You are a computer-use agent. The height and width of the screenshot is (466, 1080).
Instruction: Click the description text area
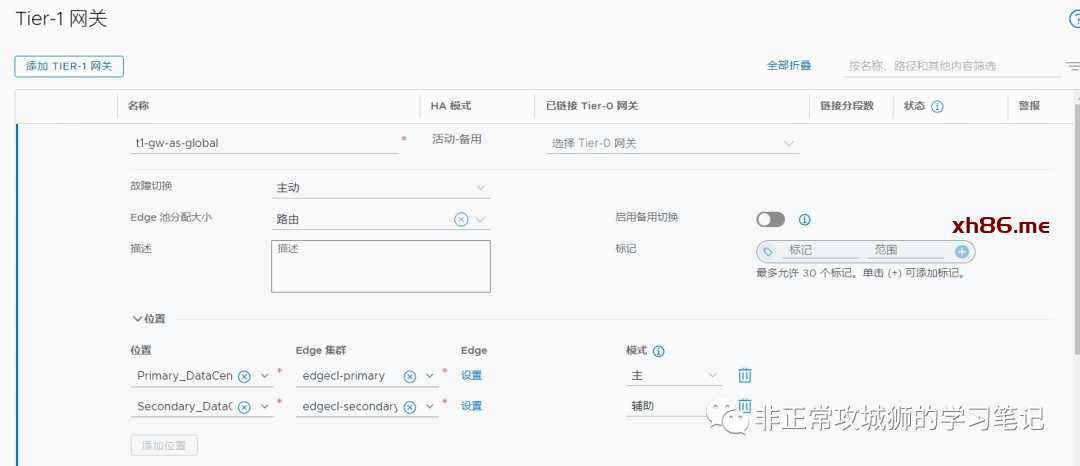click(380, 266)
